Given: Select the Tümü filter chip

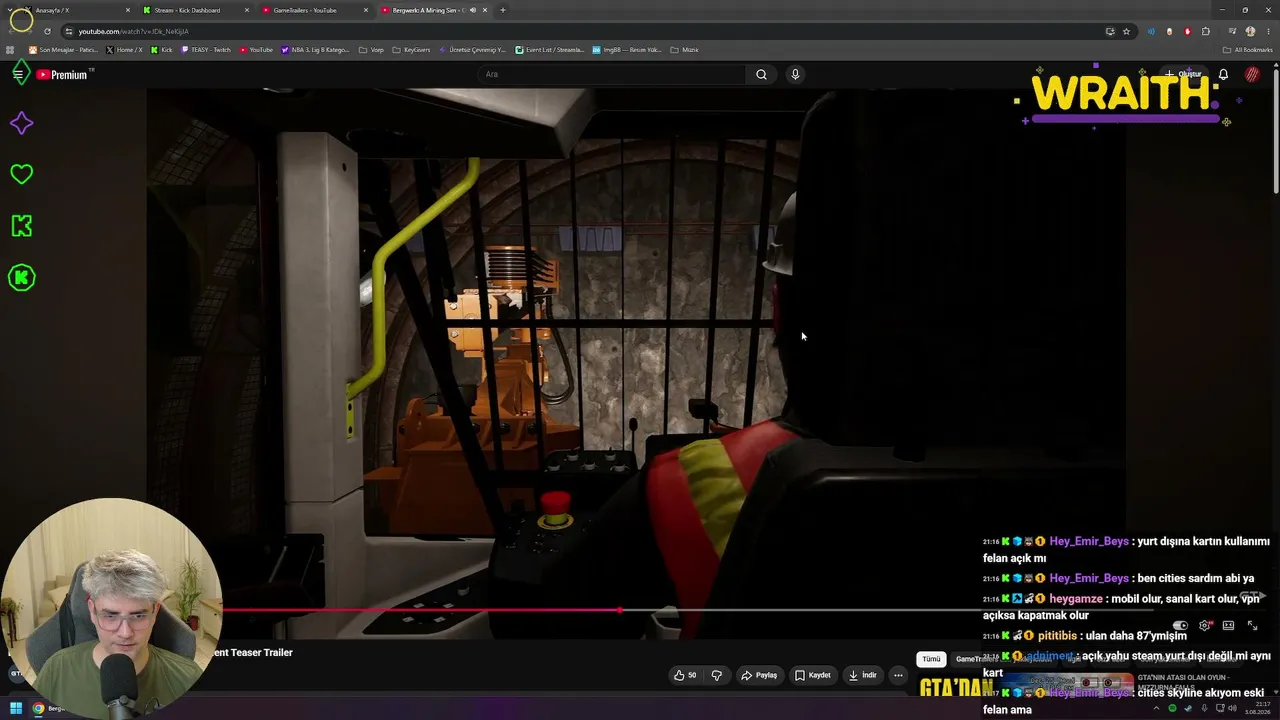Looking at the screenshot, I should (x=931, y=659).
